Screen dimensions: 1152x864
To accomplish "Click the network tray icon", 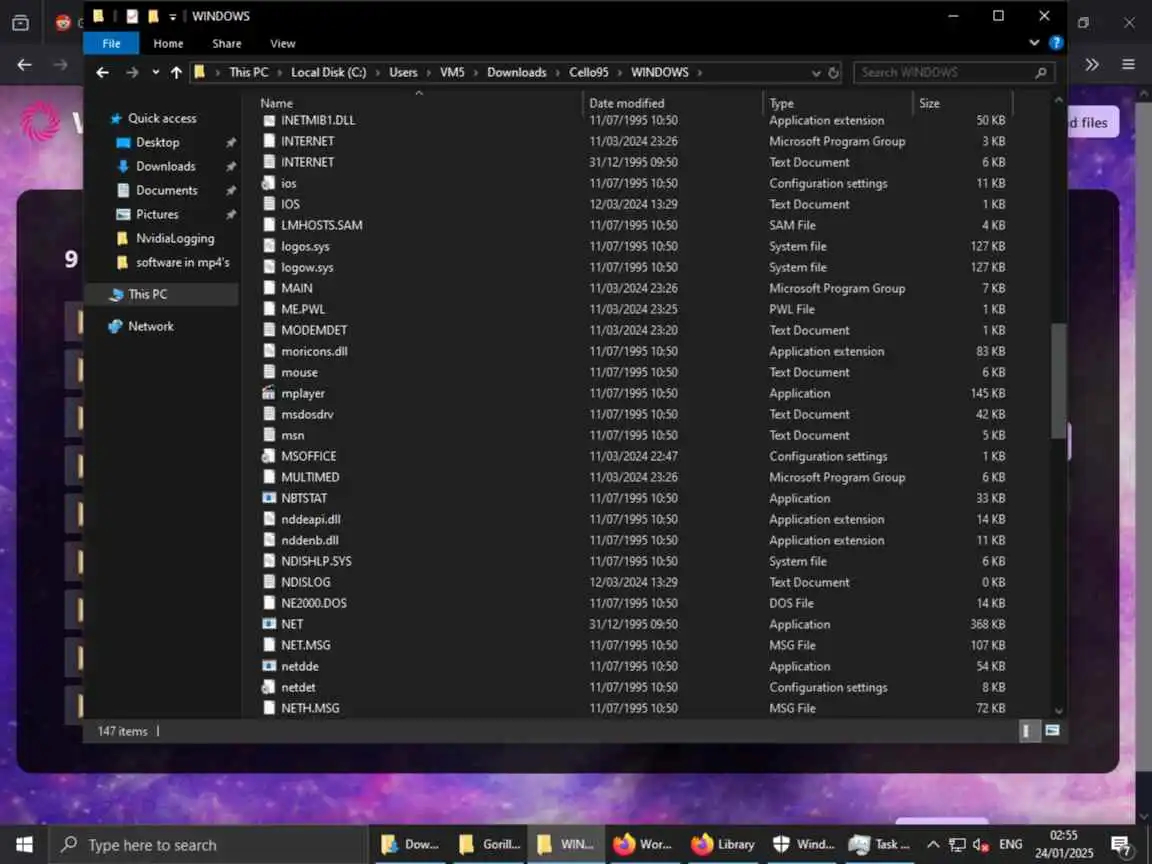I will 957,844.
